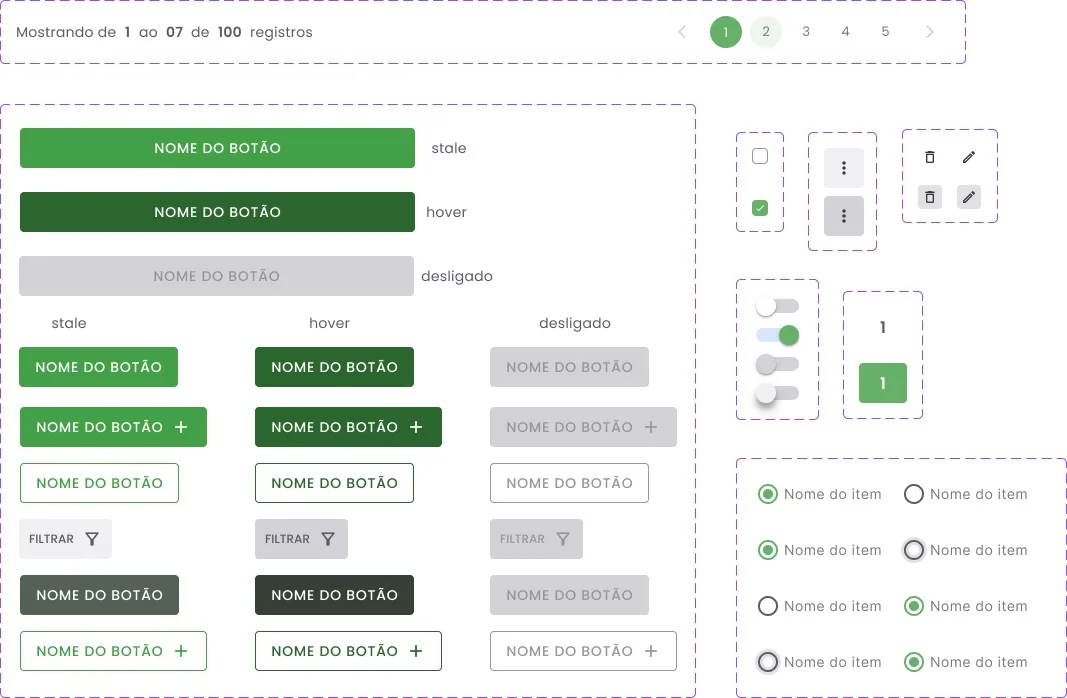Select page 1 in the pagination

[725, 32]
